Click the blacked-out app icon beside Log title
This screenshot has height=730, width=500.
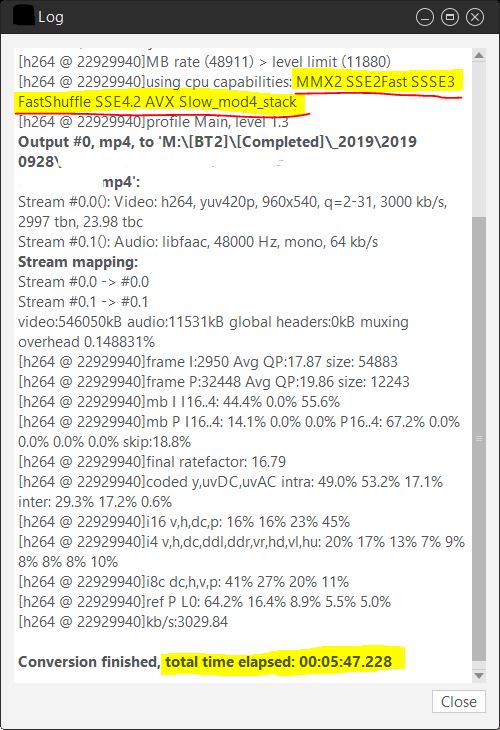coord(24,16)
